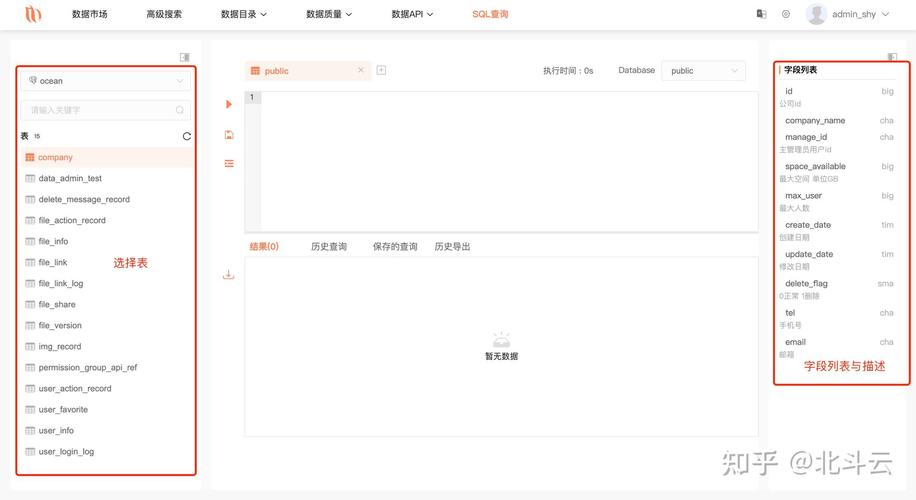The image size is (916, 500).
Task: Go to 数据市场 page
Action: coord(89,14)
